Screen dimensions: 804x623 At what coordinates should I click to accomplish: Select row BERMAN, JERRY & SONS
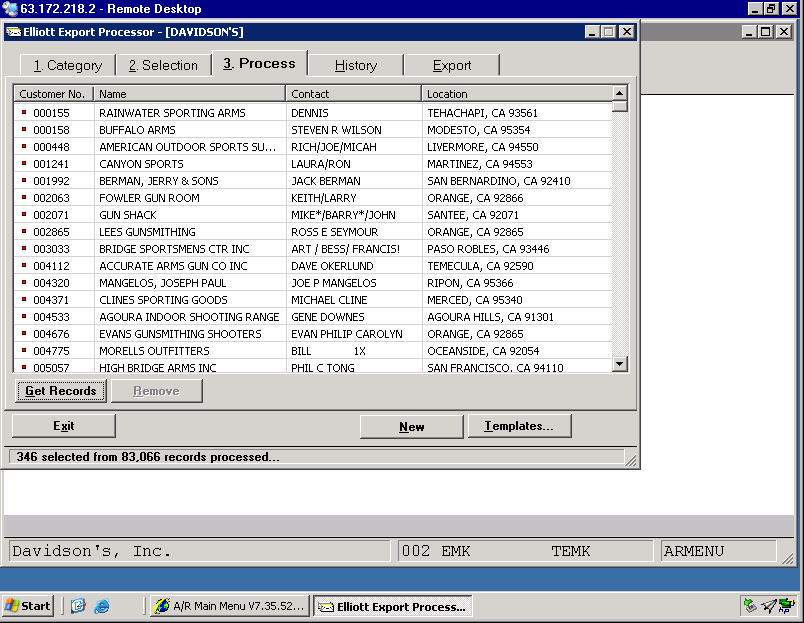(313, 180)
